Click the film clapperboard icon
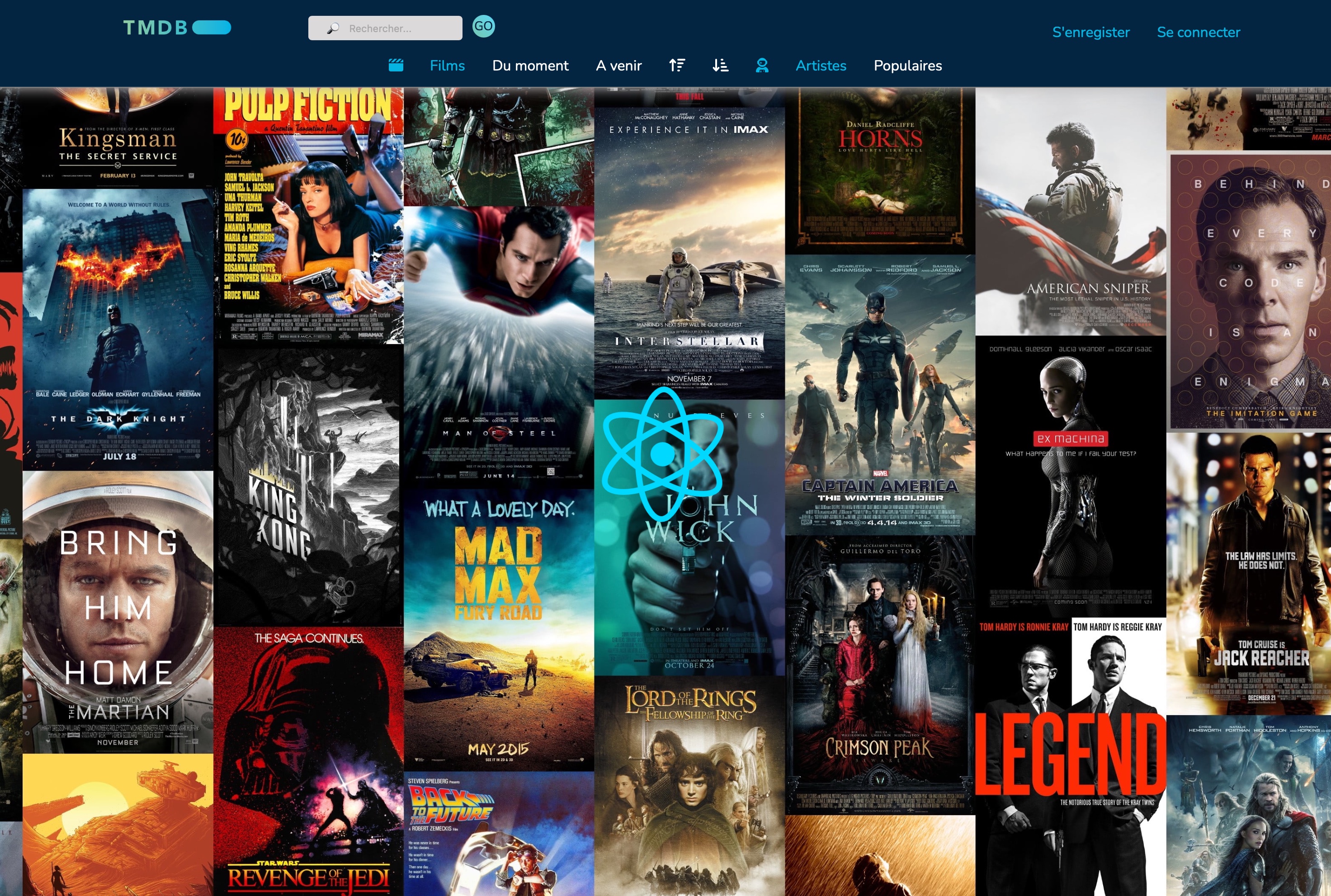This screenshot has width=1331, height=896. click(396, 65)
